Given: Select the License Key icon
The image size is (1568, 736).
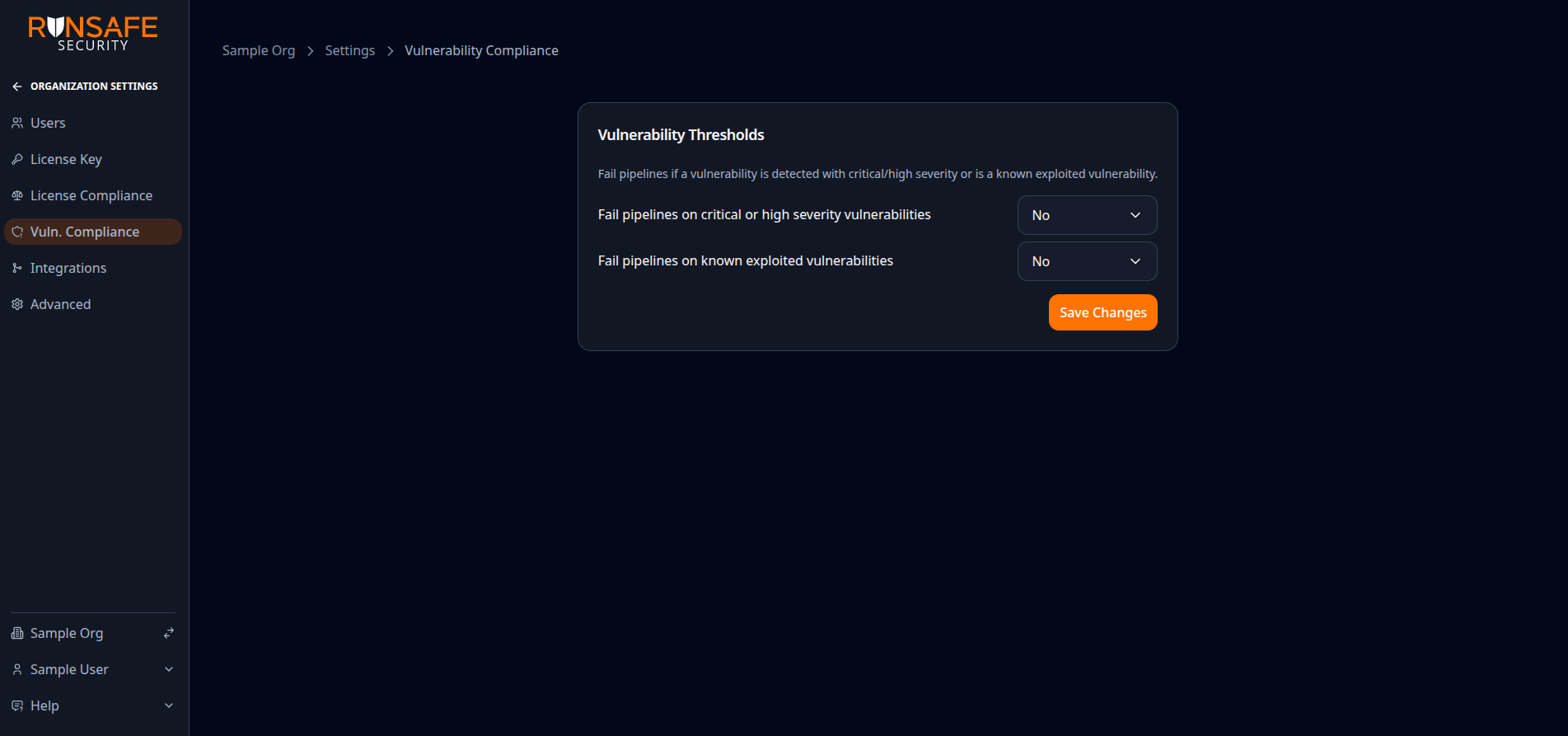Looking at the screenshot, I should click(x=17, y=158).
